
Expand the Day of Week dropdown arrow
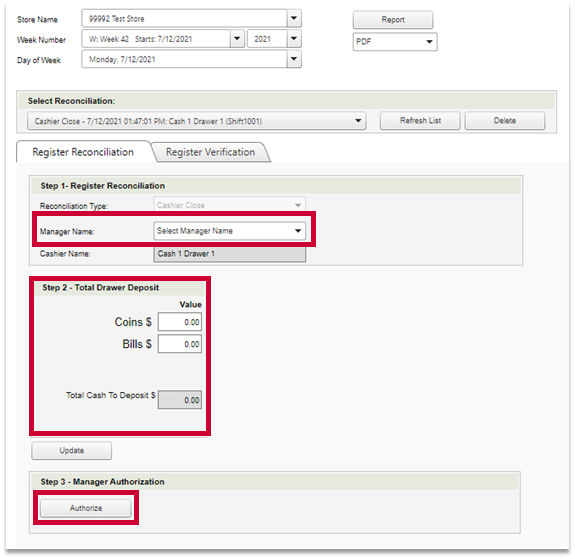[294, 59]
